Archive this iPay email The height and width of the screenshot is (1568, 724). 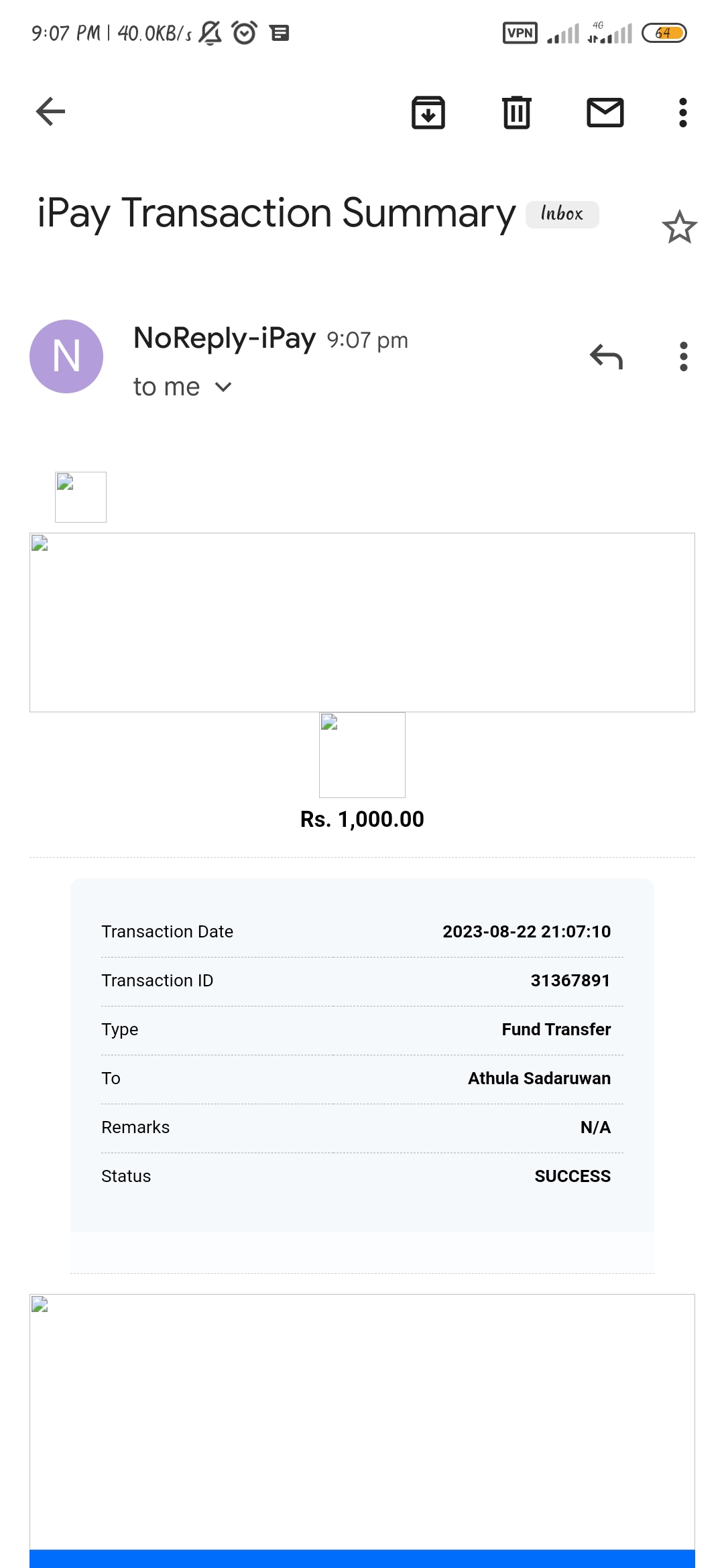coord(428,112)
